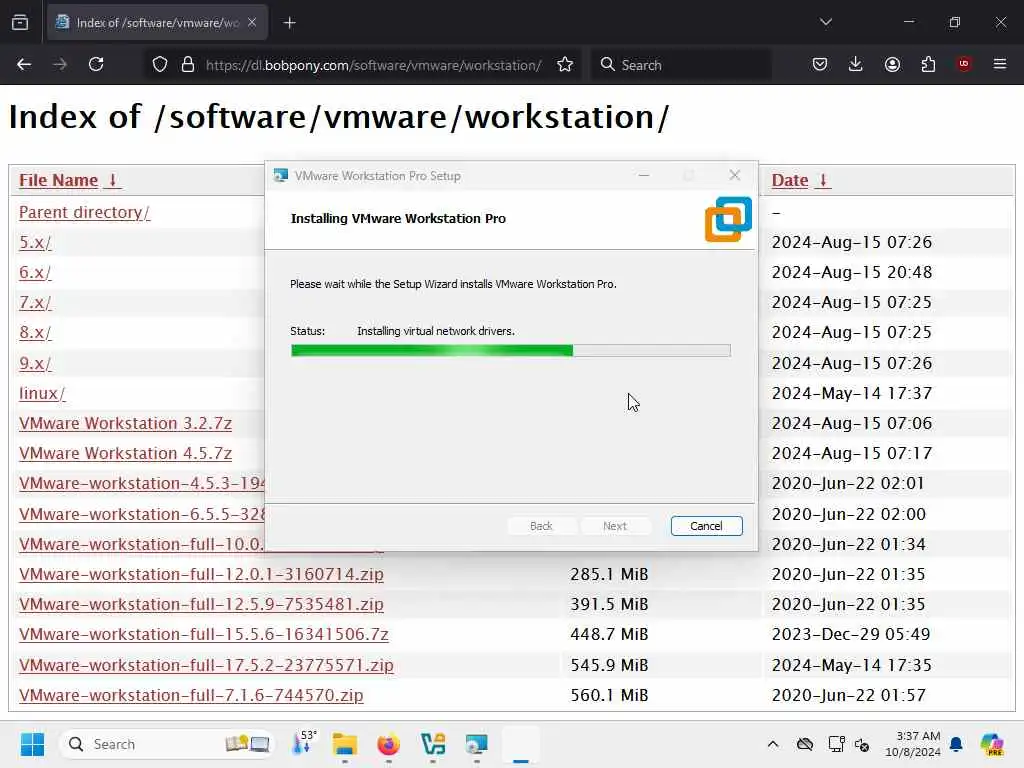Click the uBlock Origin extension icon
The image size is (1024, 768).
[964, 64]
